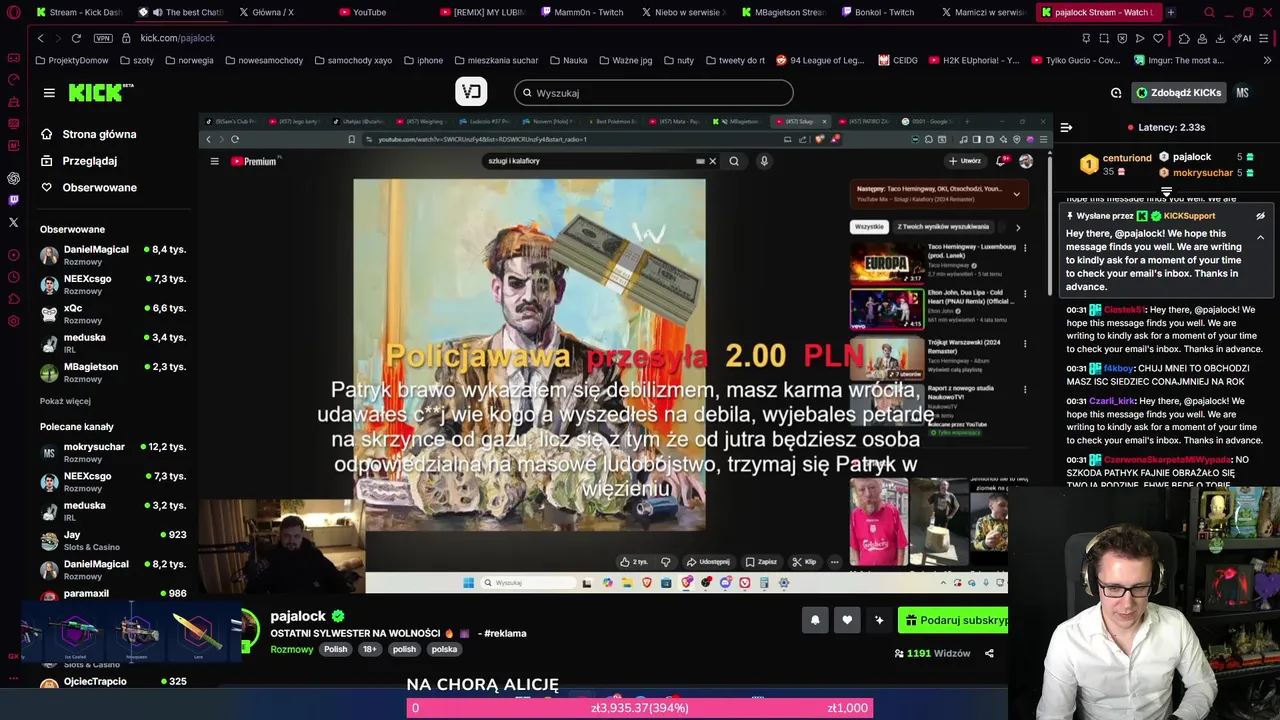Expand list with Pokaż więcej
1280x720 pixels.
tap(65, 401)
